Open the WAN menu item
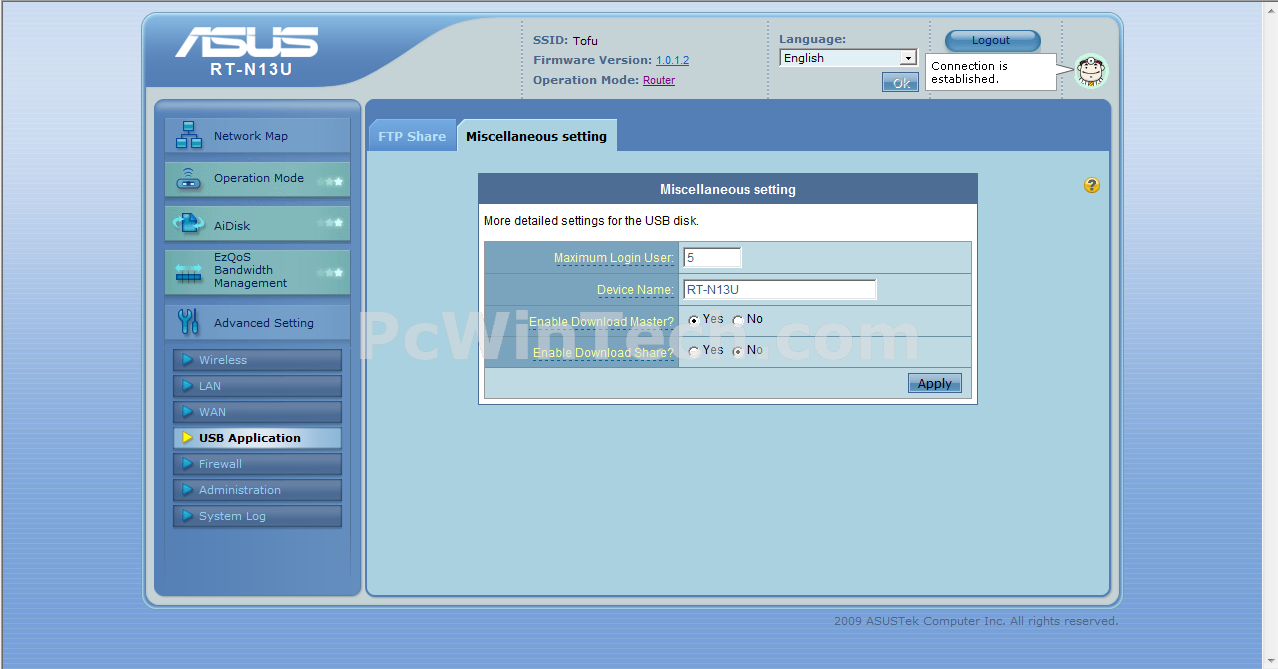The width and height of the screenshot is (1278, 669). [257, 412]
